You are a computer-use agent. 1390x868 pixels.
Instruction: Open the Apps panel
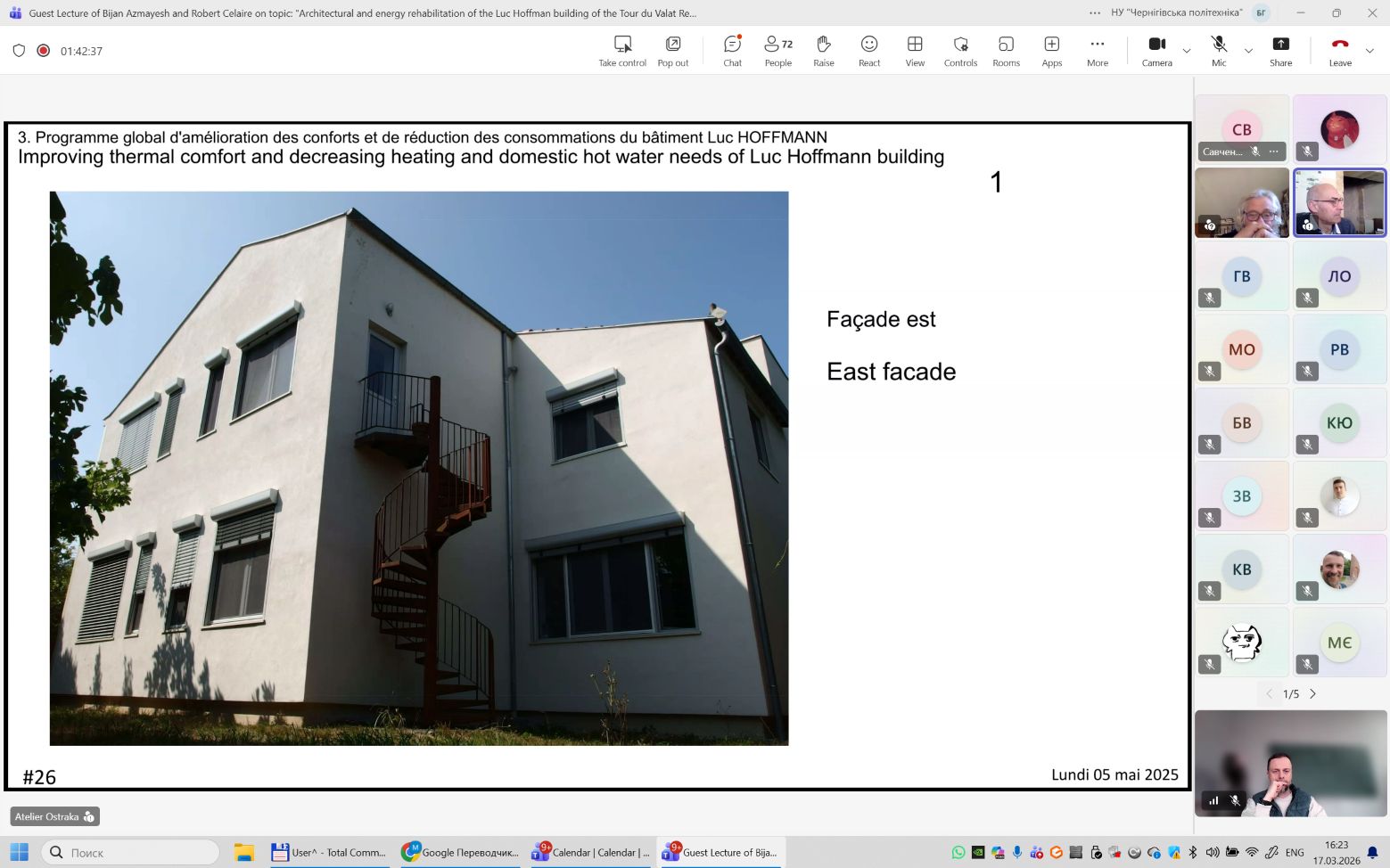pyautogui.click(x=1051, y=51)
